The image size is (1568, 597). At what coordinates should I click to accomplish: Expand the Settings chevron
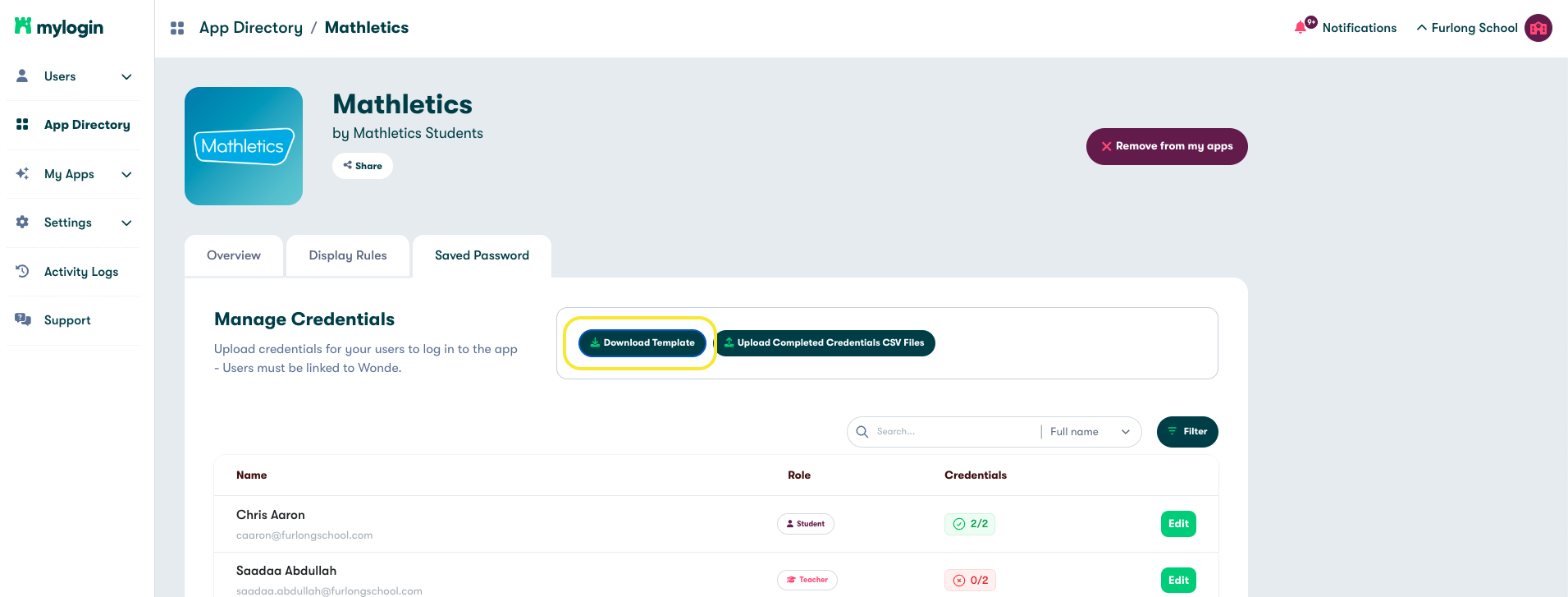pos(126,223)
